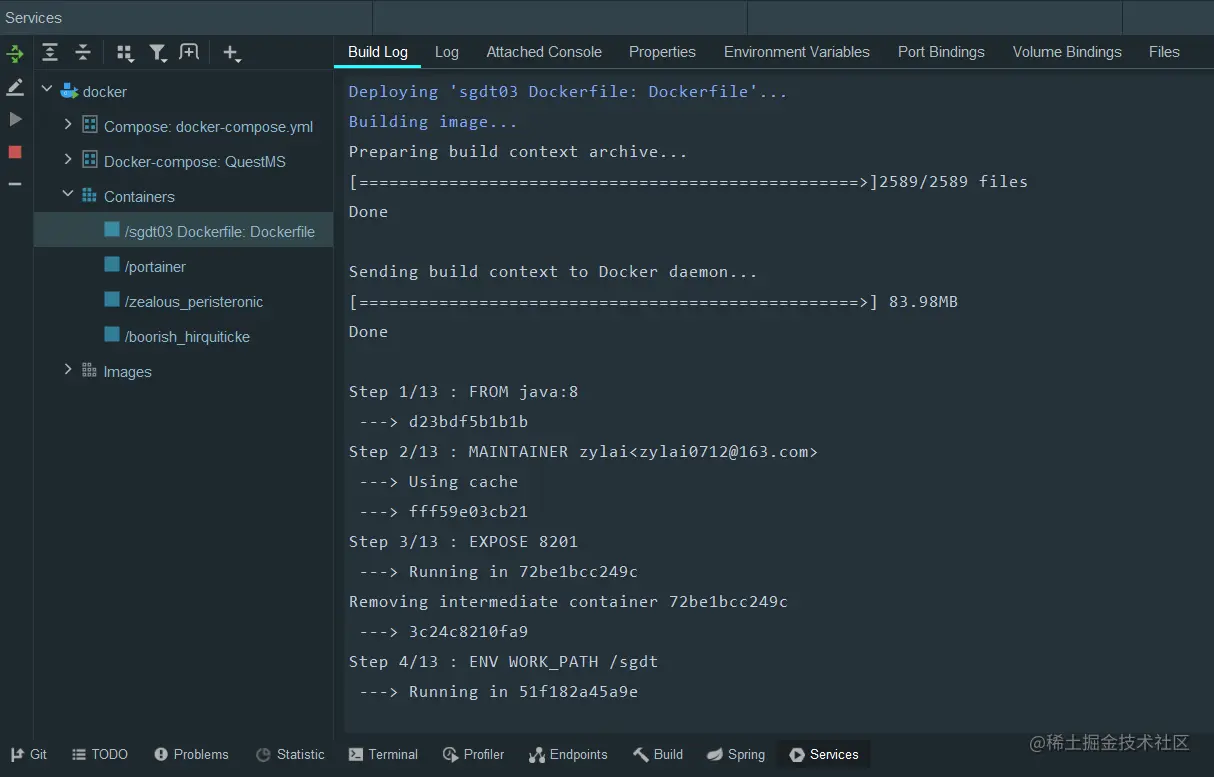Open the TODO tool window
Viewport: 1214px width, 777px height.
100,754
